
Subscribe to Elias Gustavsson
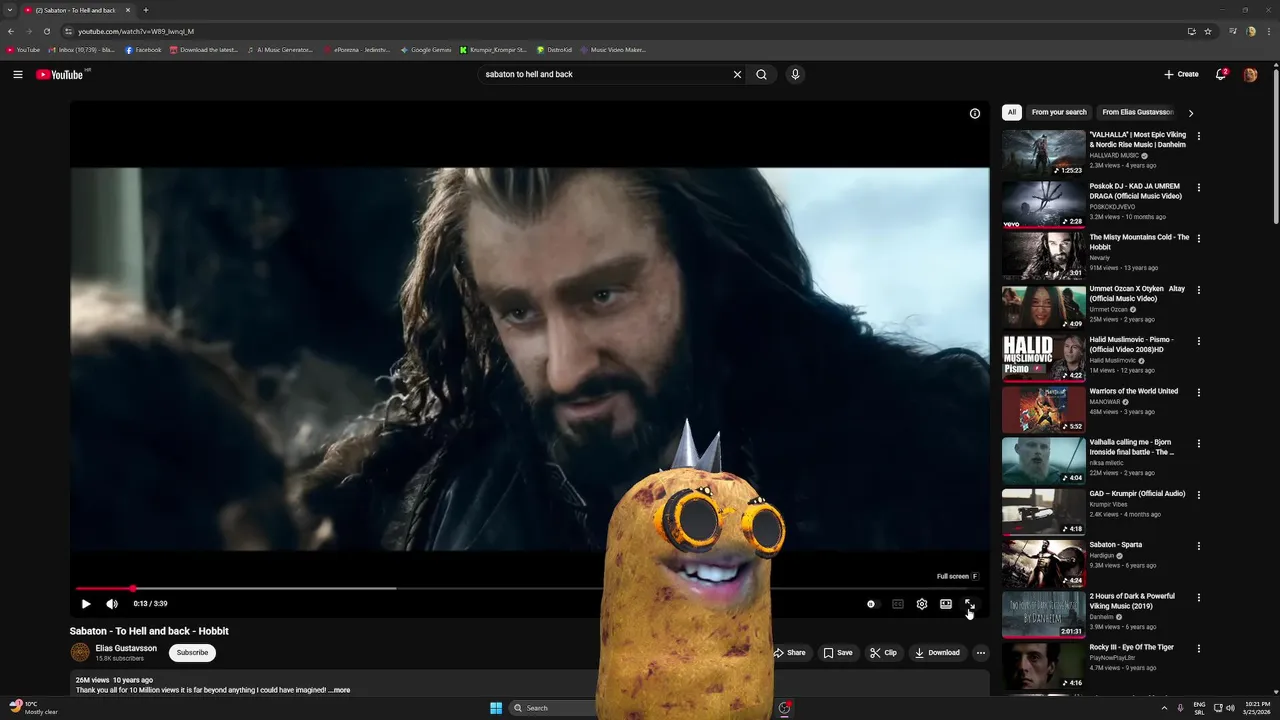[x=192, y=652]
